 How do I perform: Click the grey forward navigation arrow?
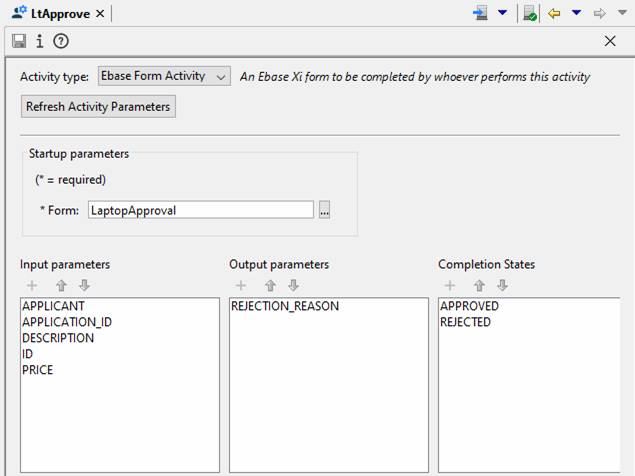point(600,13)
